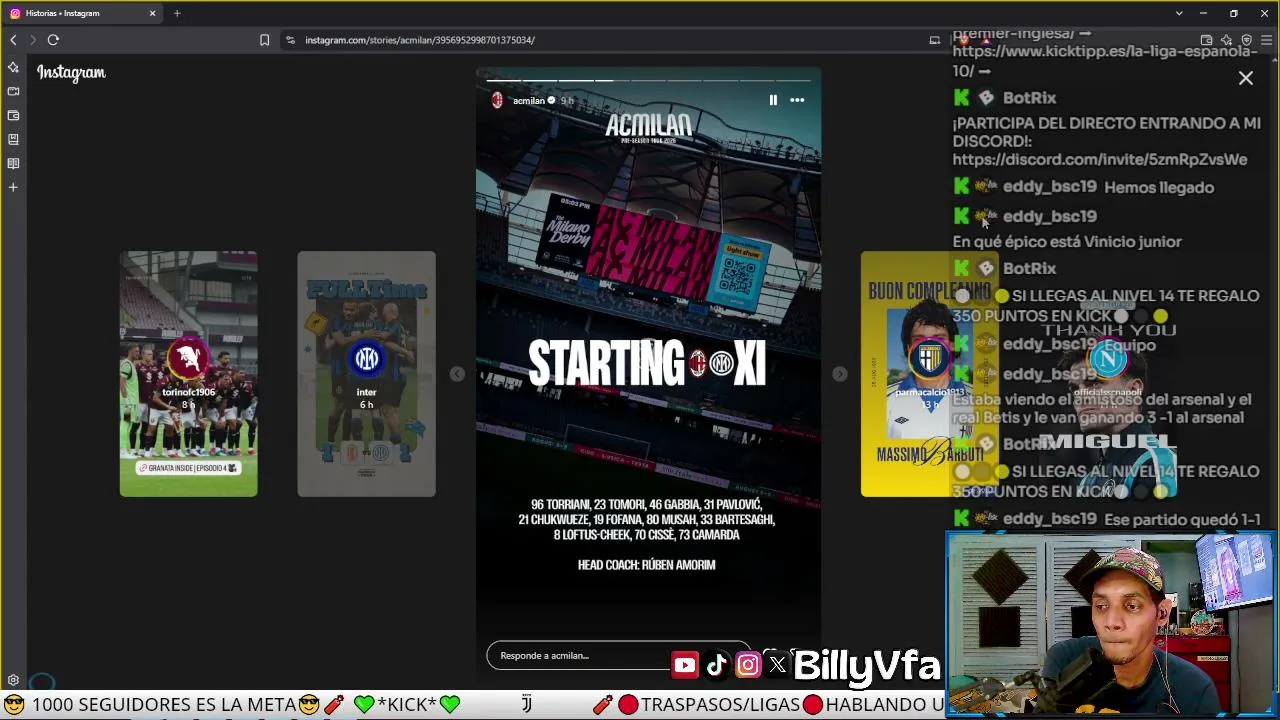1280x720 pixels.
Task: Click the story progress bar at top
Action: pyautogui.click(x=648, y=80)
